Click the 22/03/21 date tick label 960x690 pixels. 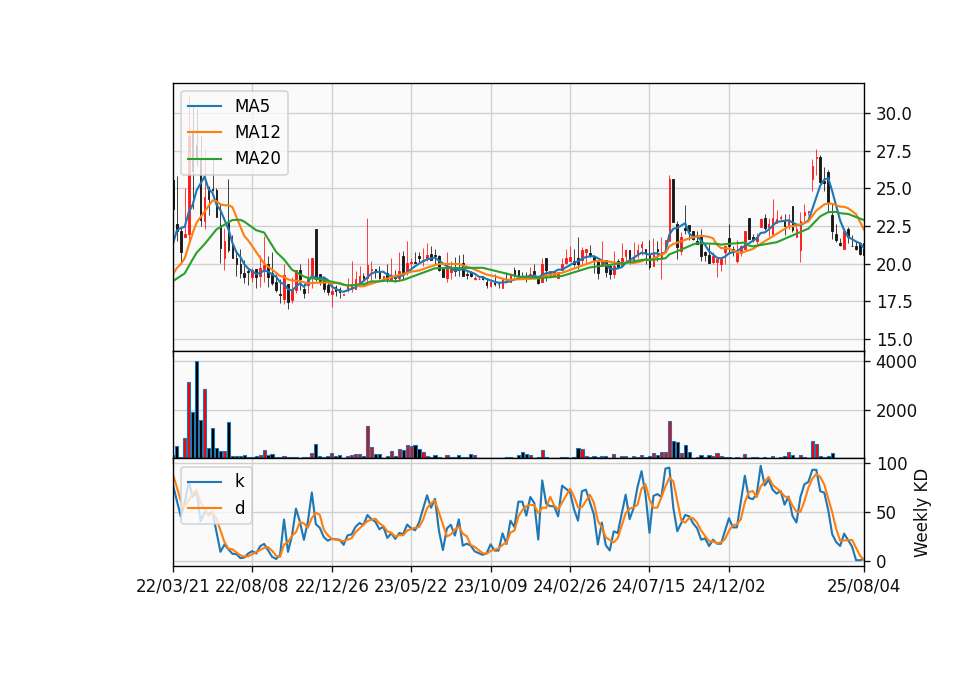click(x=173, y=587)
